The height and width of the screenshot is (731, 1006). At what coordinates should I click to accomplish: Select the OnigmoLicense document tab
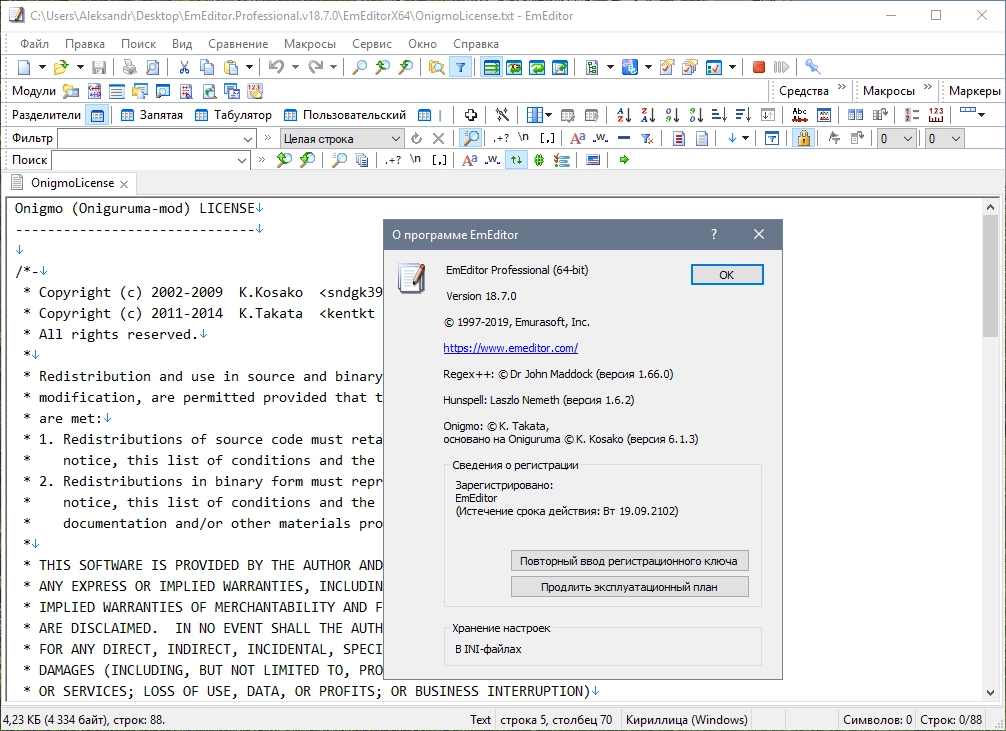pos(72,183)
